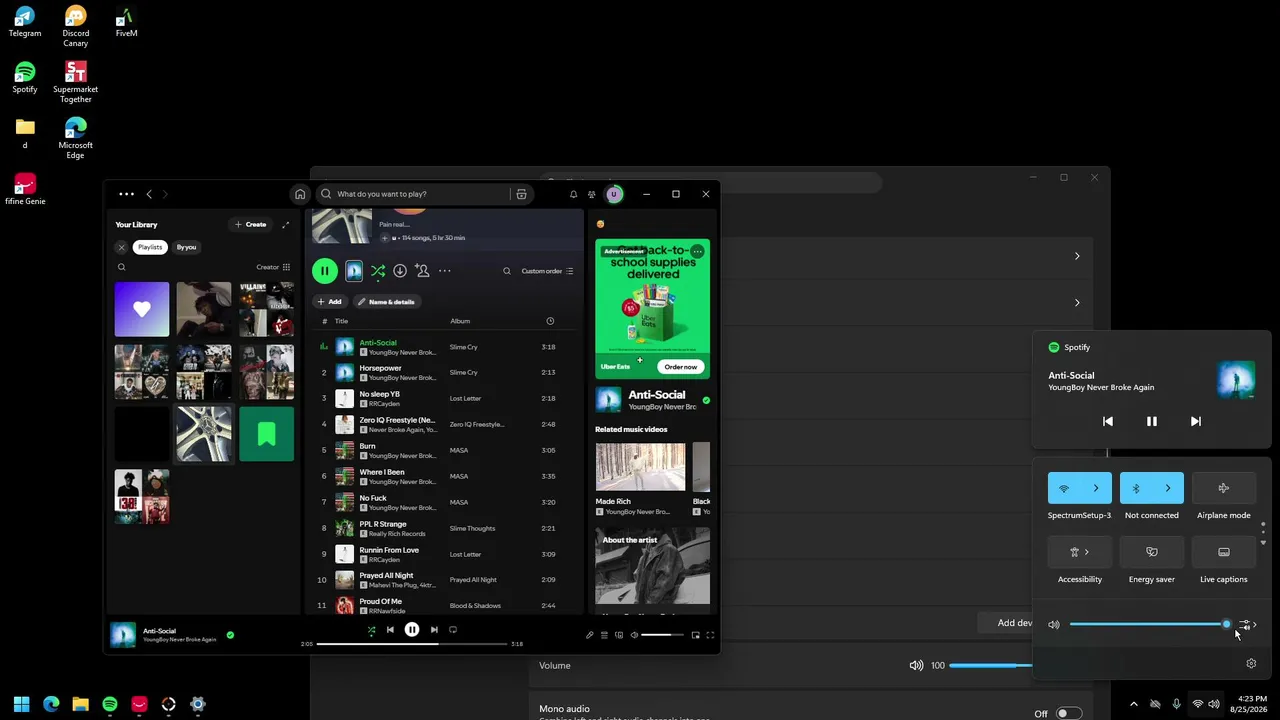Open the Spotify miniplayer
This screenshot has height=720, width=1280.
pyautogui.click(x=696, y=635)
